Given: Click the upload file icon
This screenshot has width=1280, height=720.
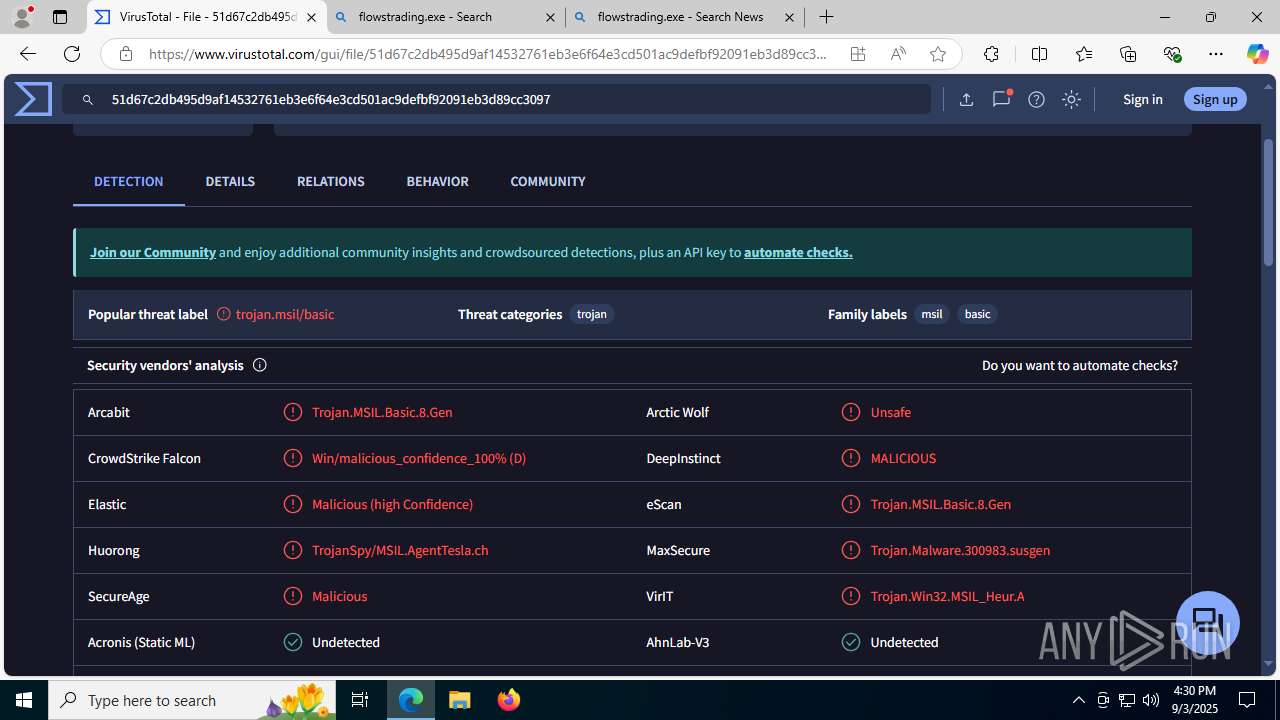Looking at the screenshot, I should tap(966, 99).
